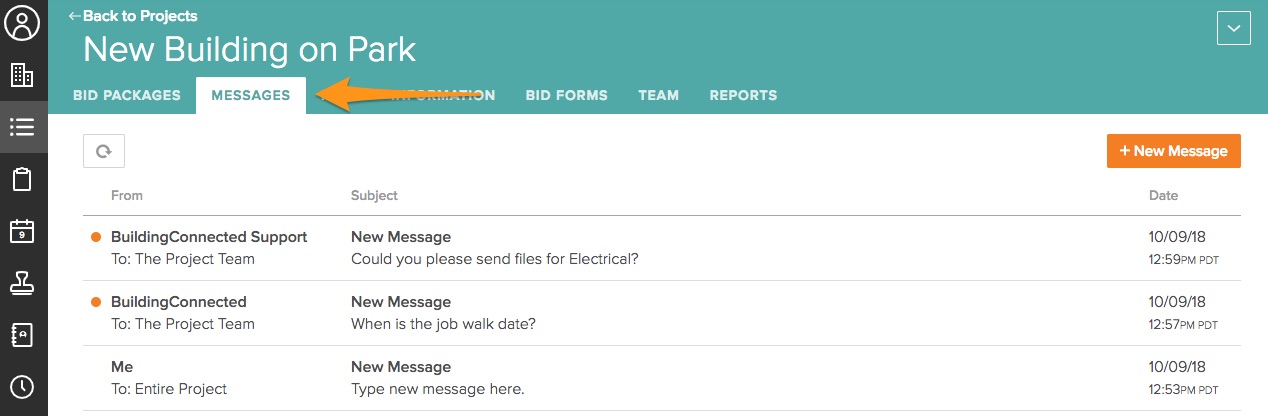Select the Messages tab
Image resolution: width=1268 pixels, height=416 pixels.
coord(250,96)
